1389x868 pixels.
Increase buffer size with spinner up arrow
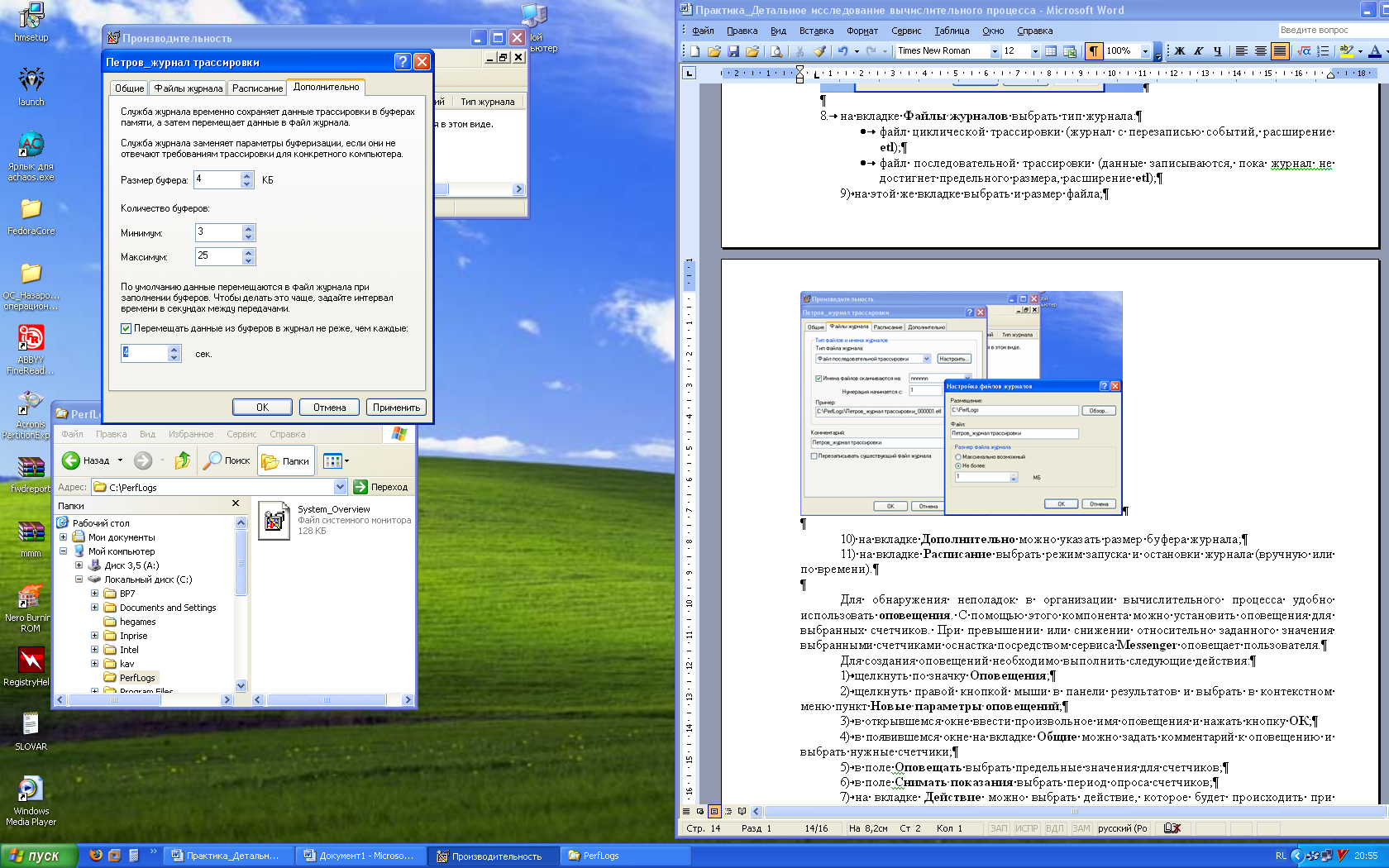[247, 175]
